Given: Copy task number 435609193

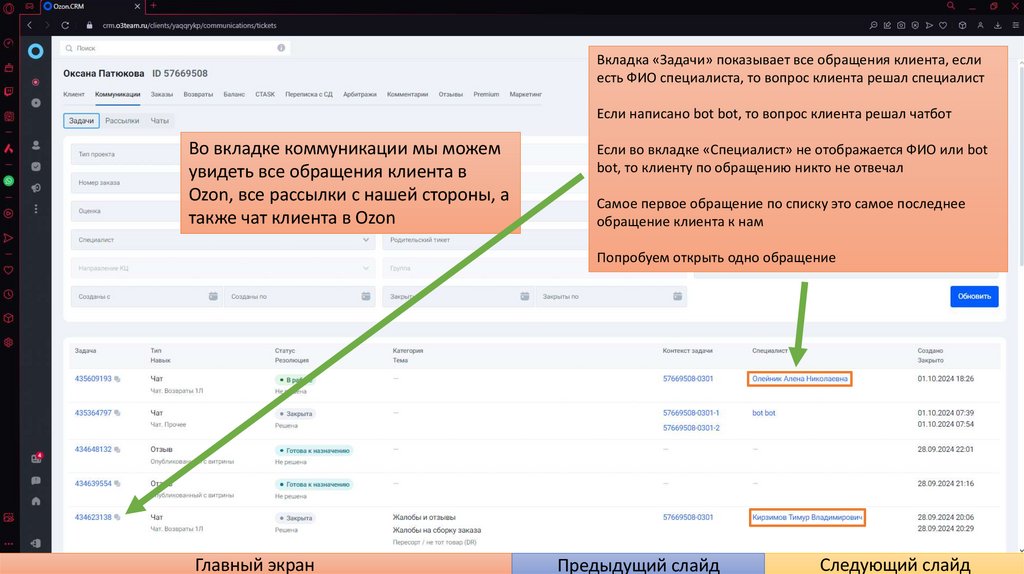Looking at the screenshot, I should click(118, 379).
